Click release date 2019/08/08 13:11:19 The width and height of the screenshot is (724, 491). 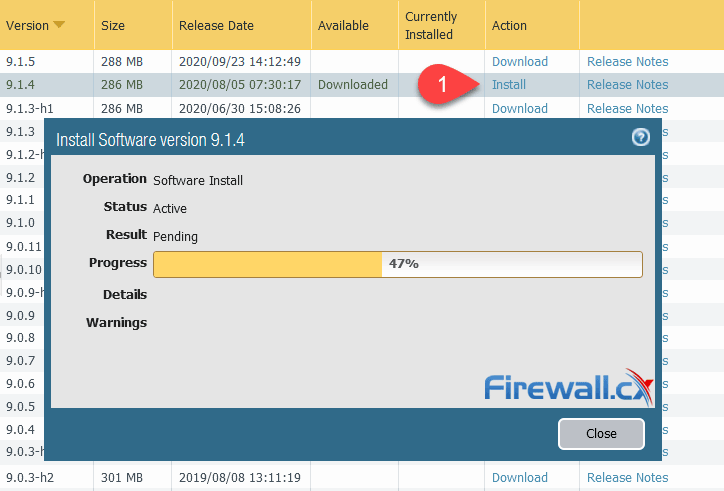[x=240, y=478]
